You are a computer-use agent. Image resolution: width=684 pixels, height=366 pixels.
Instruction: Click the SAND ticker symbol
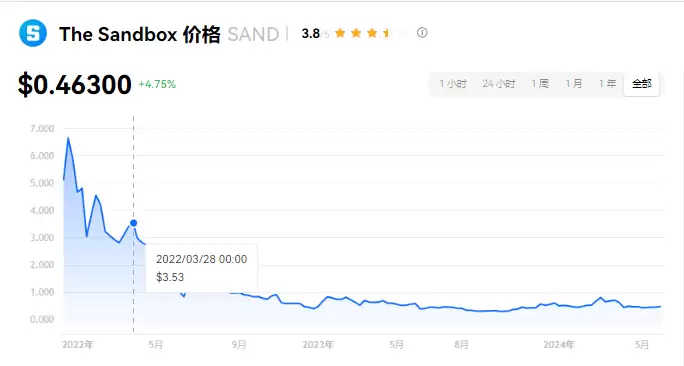coord(253,34)
